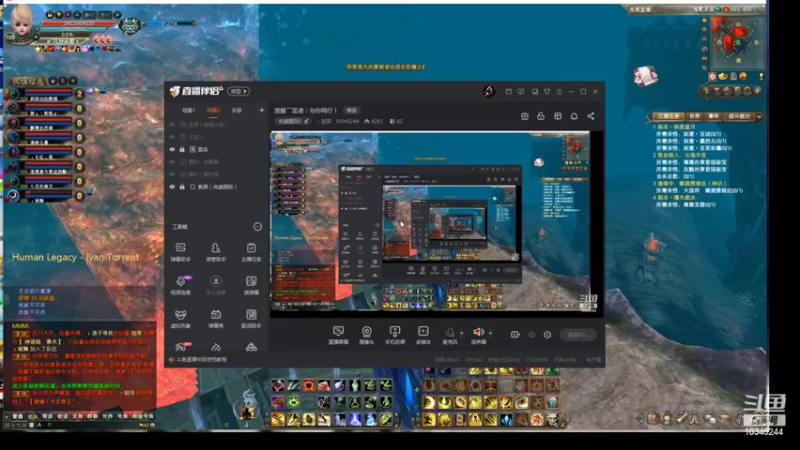Toggle visibility of the 署名 source

(172, 149)
